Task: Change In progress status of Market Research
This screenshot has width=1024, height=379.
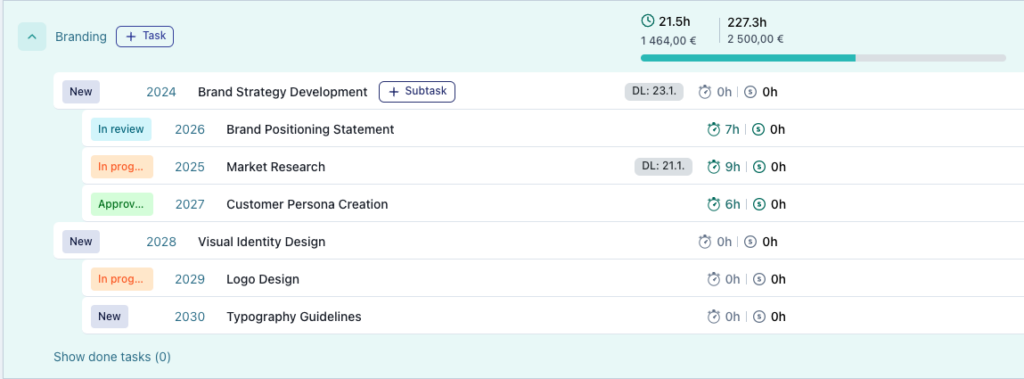Action: tap(121, 167)
